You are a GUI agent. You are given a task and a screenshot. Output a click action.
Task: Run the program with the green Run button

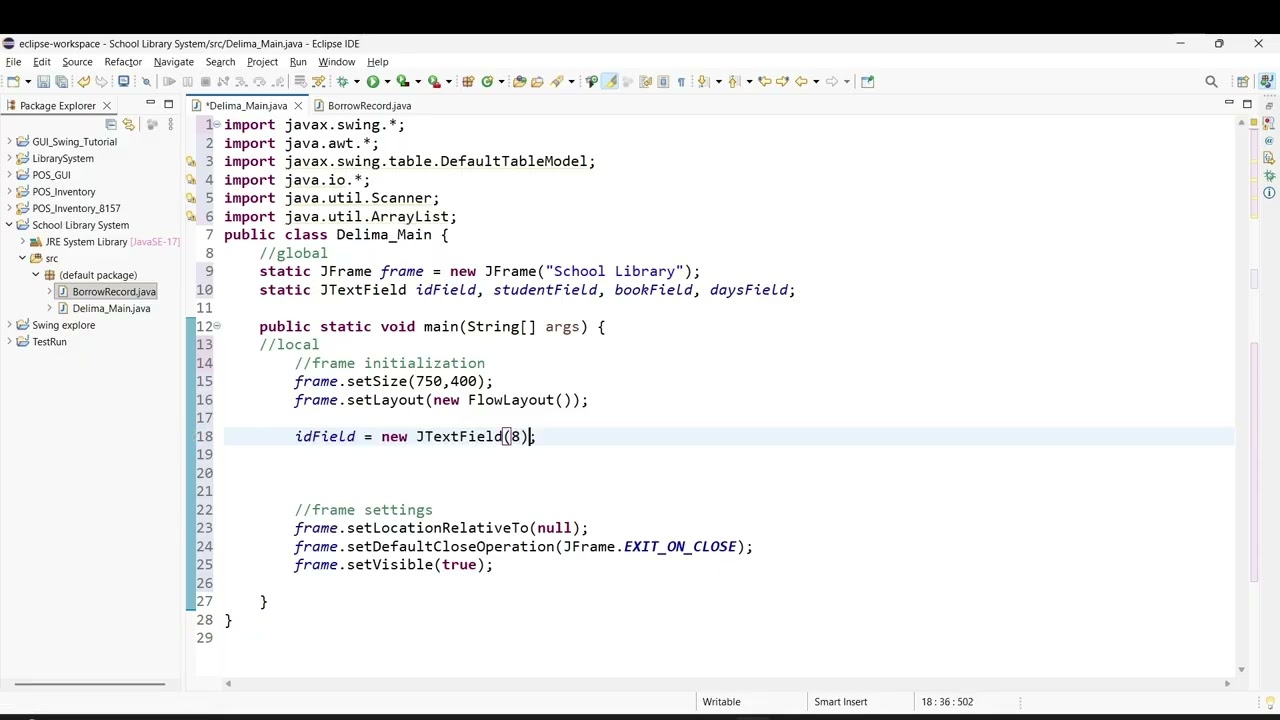(373, 81)
